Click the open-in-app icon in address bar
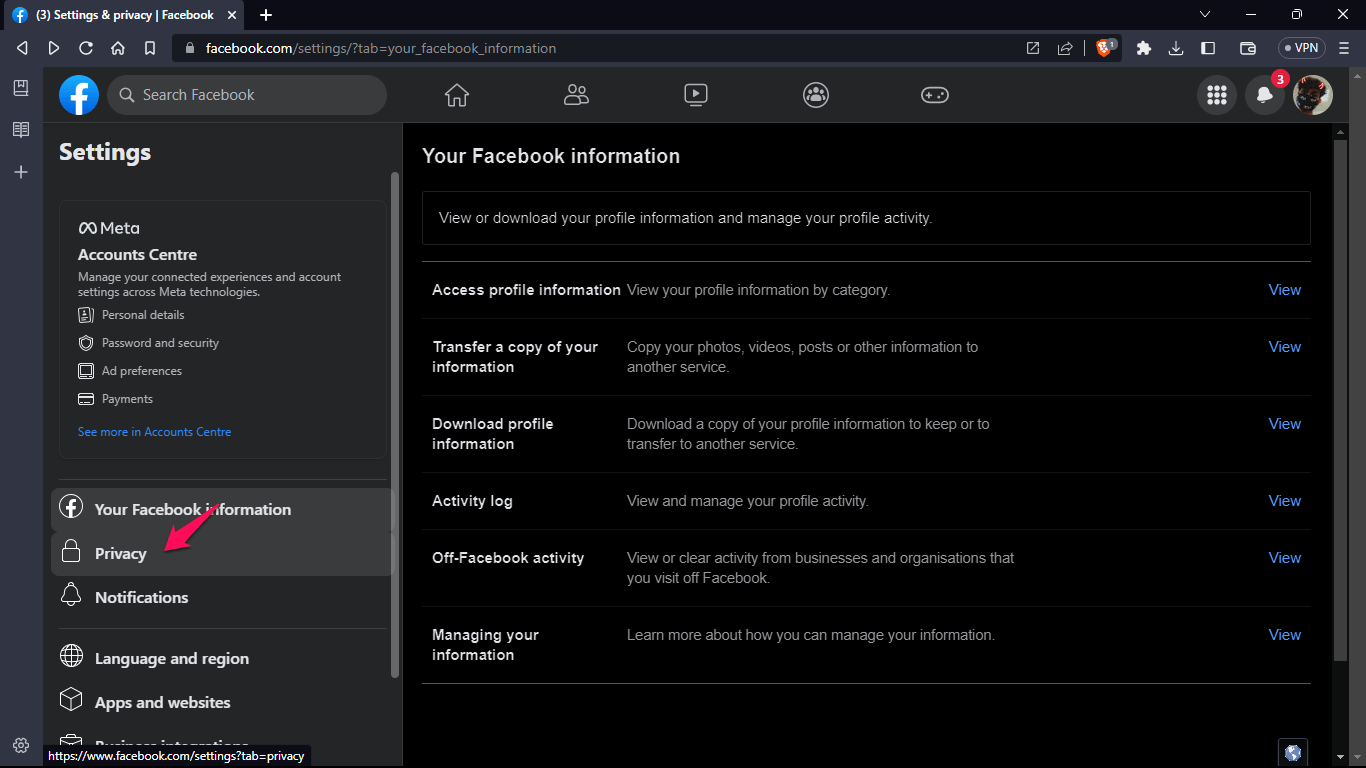Screen dimensions: 1366x768 point(1033,48)
